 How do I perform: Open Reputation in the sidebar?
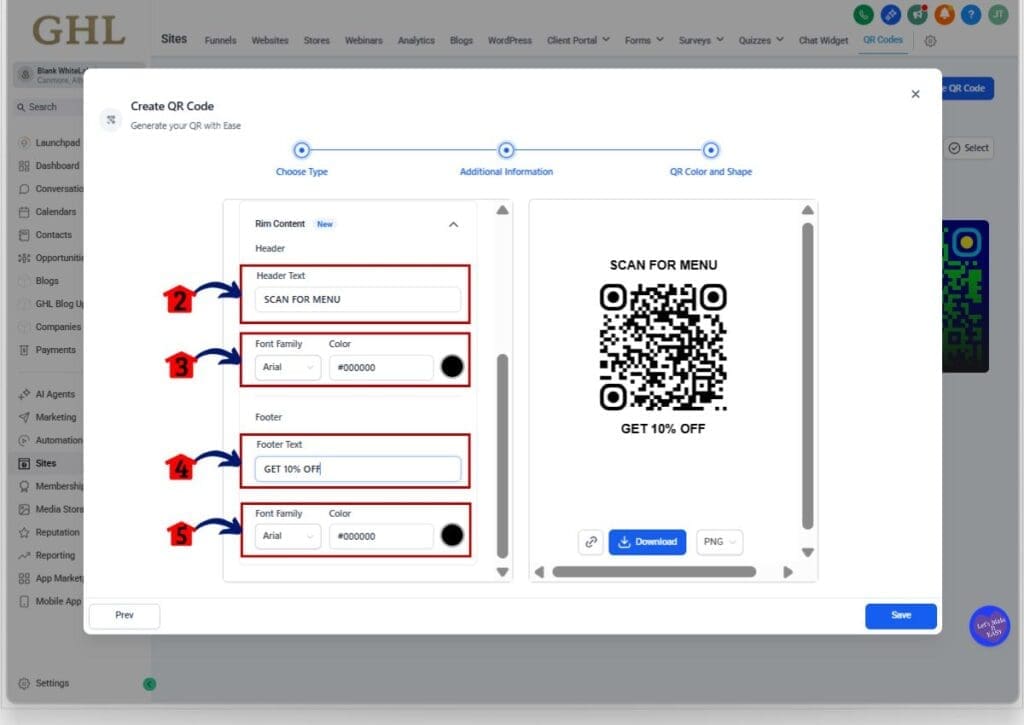click(x=50, y=532)
